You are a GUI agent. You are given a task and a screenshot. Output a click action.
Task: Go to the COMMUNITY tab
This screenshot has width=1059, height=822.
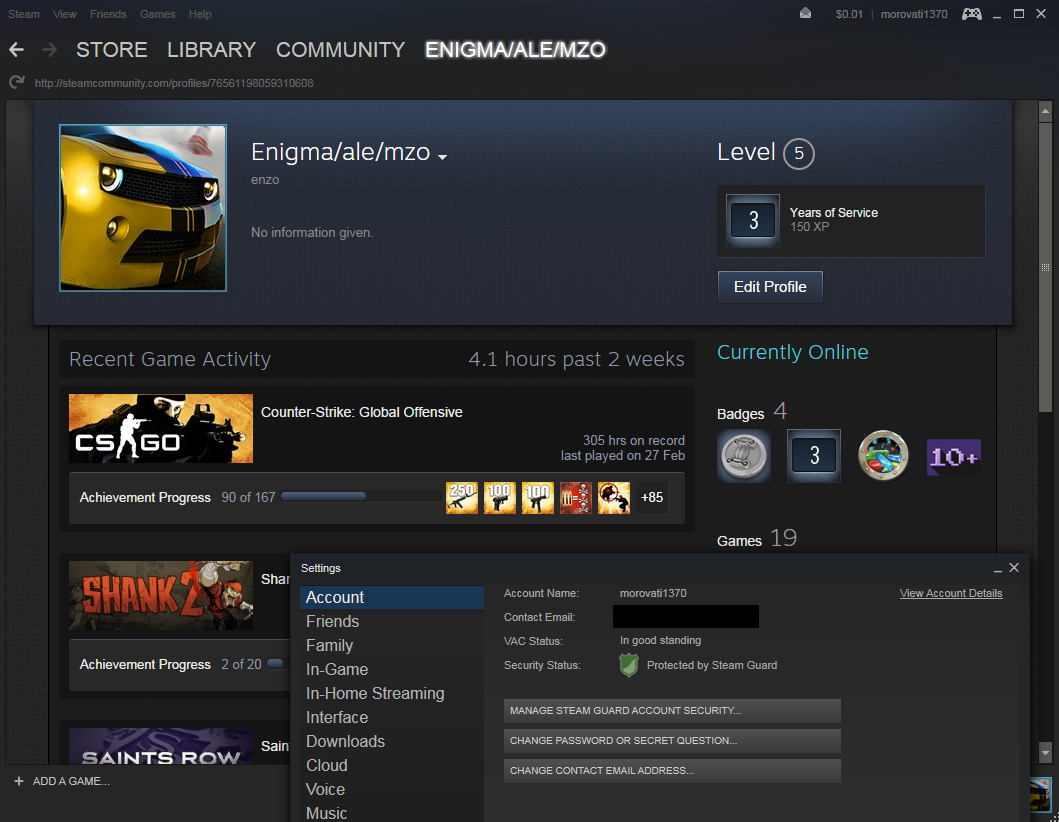pos(340,49)
